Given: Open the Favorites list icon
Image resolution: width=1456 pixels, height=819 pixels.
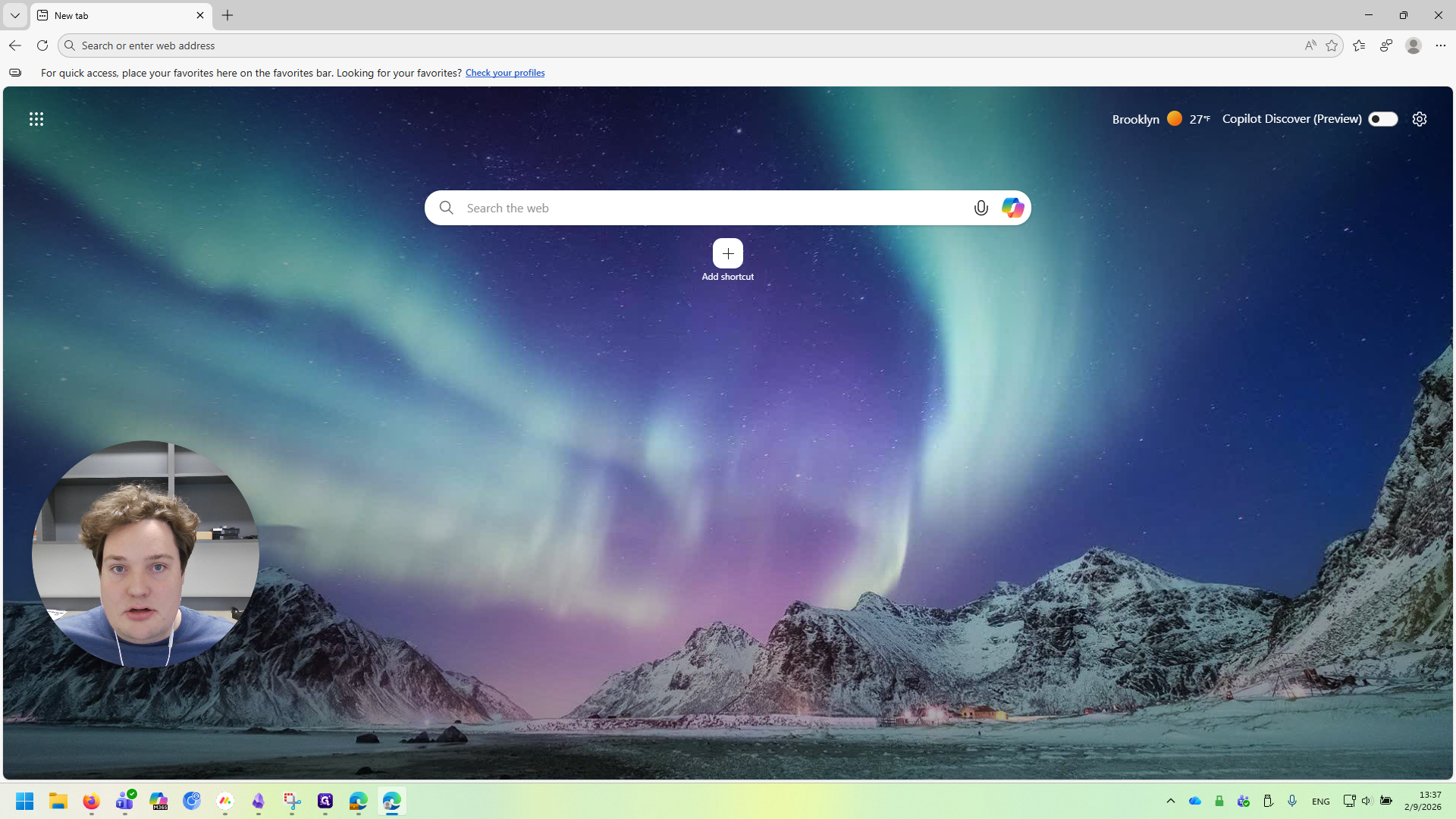Looking at the screenshot, I should tap(1359, 45).
